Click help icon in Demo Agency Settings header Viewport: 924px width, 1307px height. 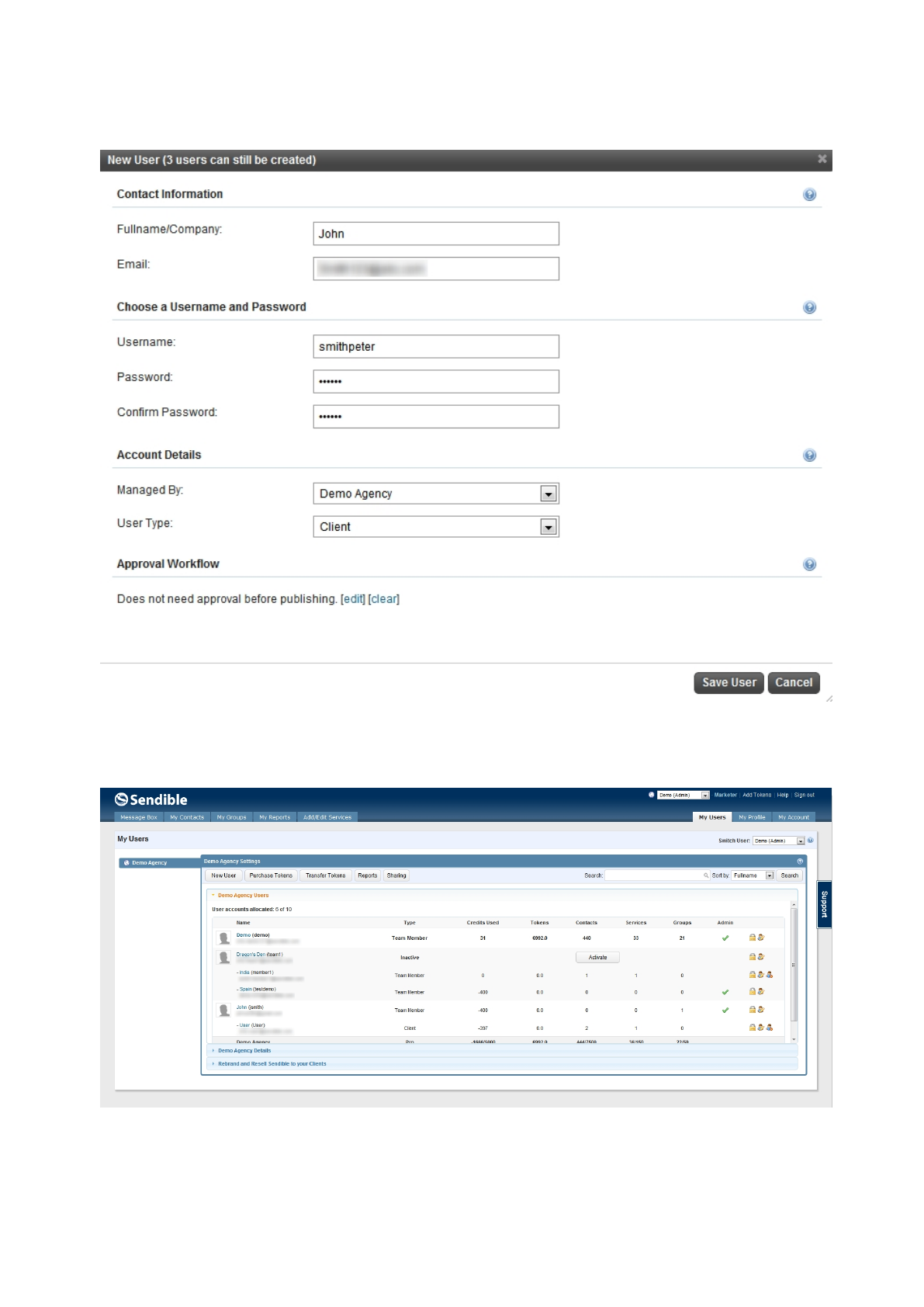[800, 862]
